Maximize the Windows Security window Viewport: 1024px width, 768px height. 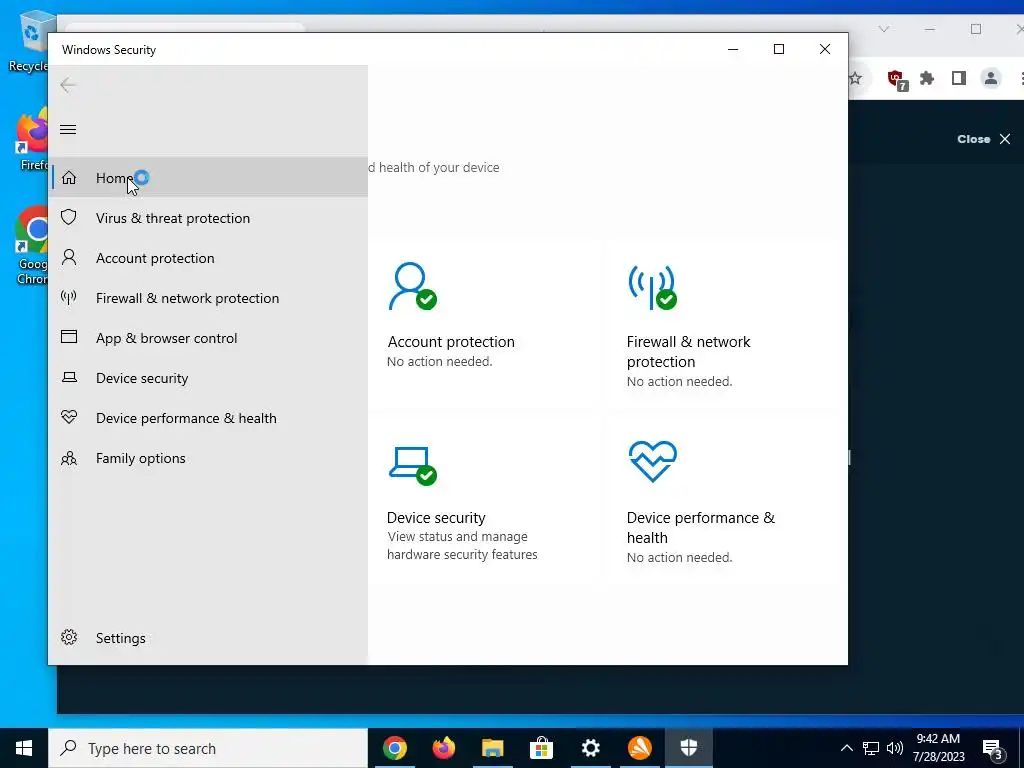(x=778, y=49)
